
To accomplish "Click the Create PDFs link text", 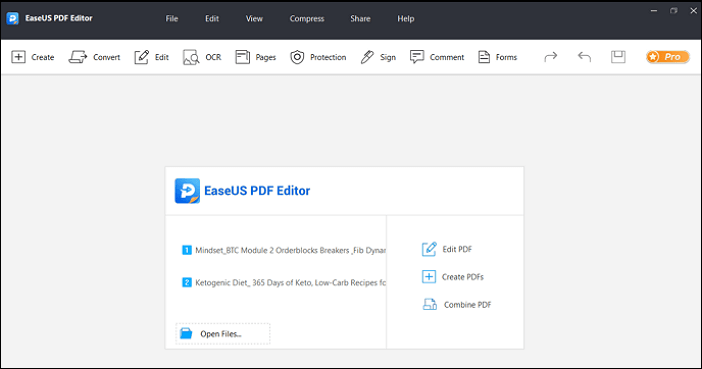I will coord(463,277).
